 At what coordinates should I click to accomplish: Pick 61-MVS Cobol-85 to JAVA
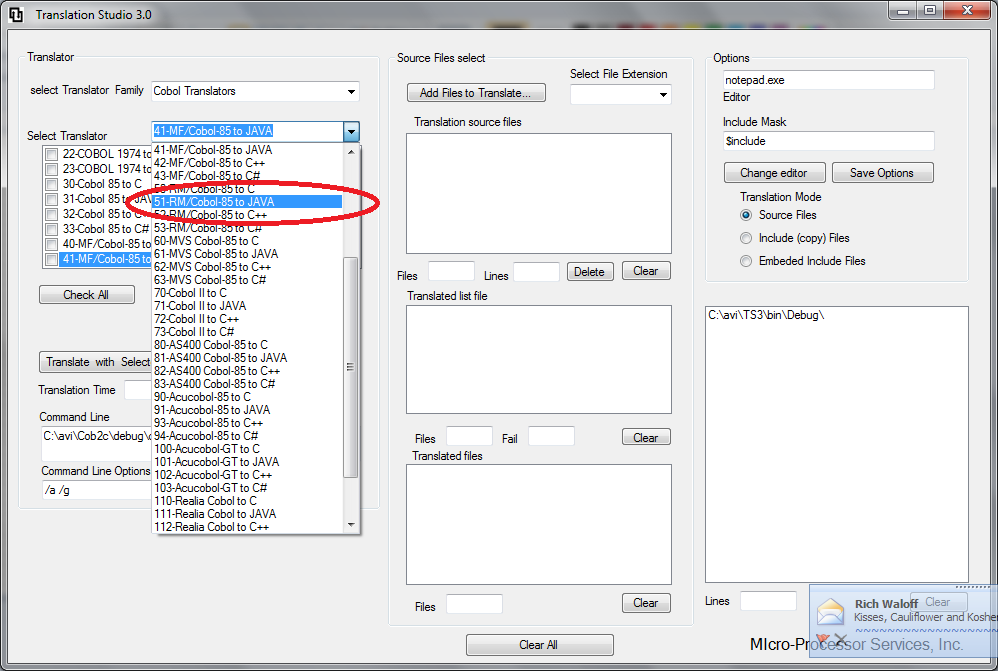[x=248, y=254]
